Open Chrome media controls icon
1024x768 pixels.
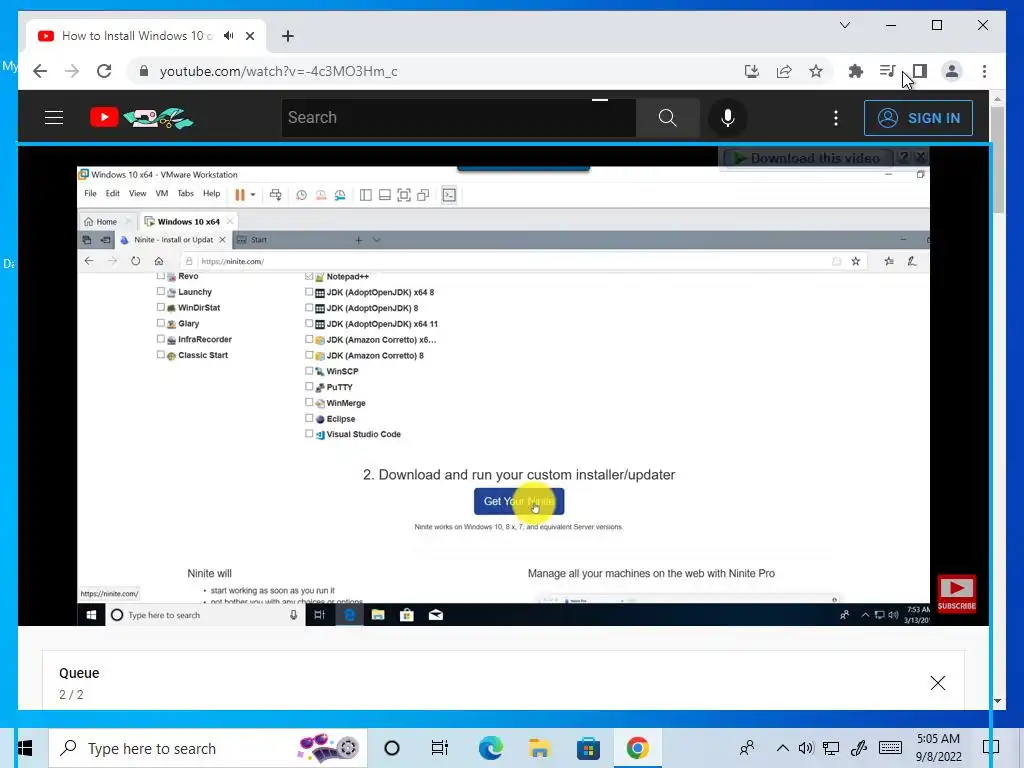point(887,71)
